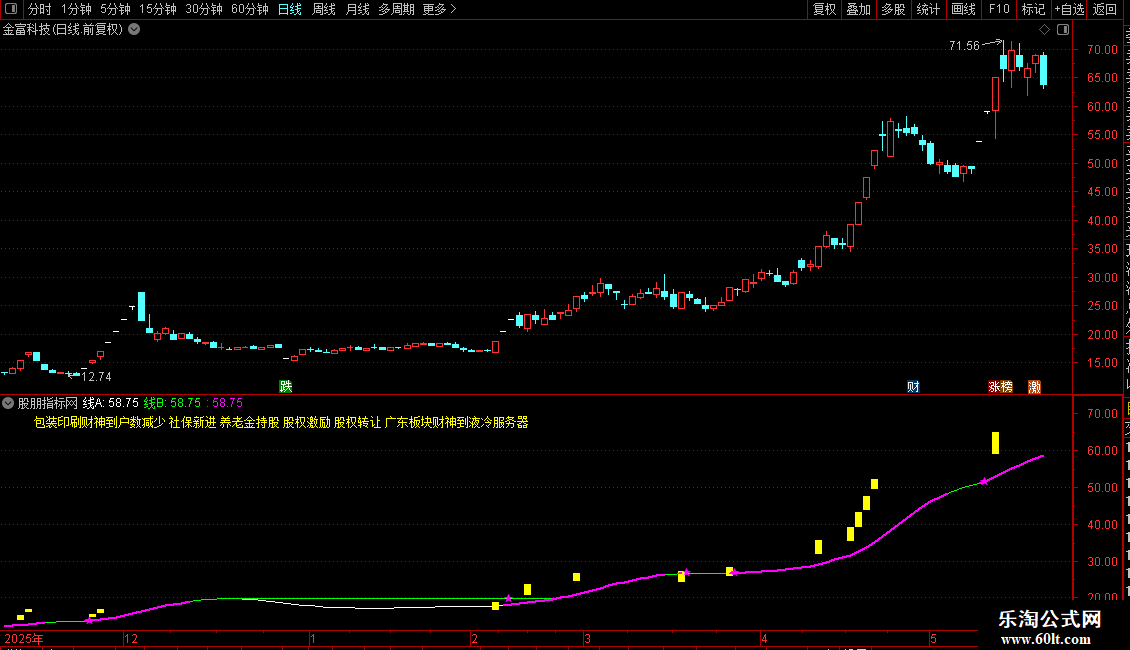Click the 2025年 date axis label
This screenshot has width=1130, height=650.
[24, 638]
